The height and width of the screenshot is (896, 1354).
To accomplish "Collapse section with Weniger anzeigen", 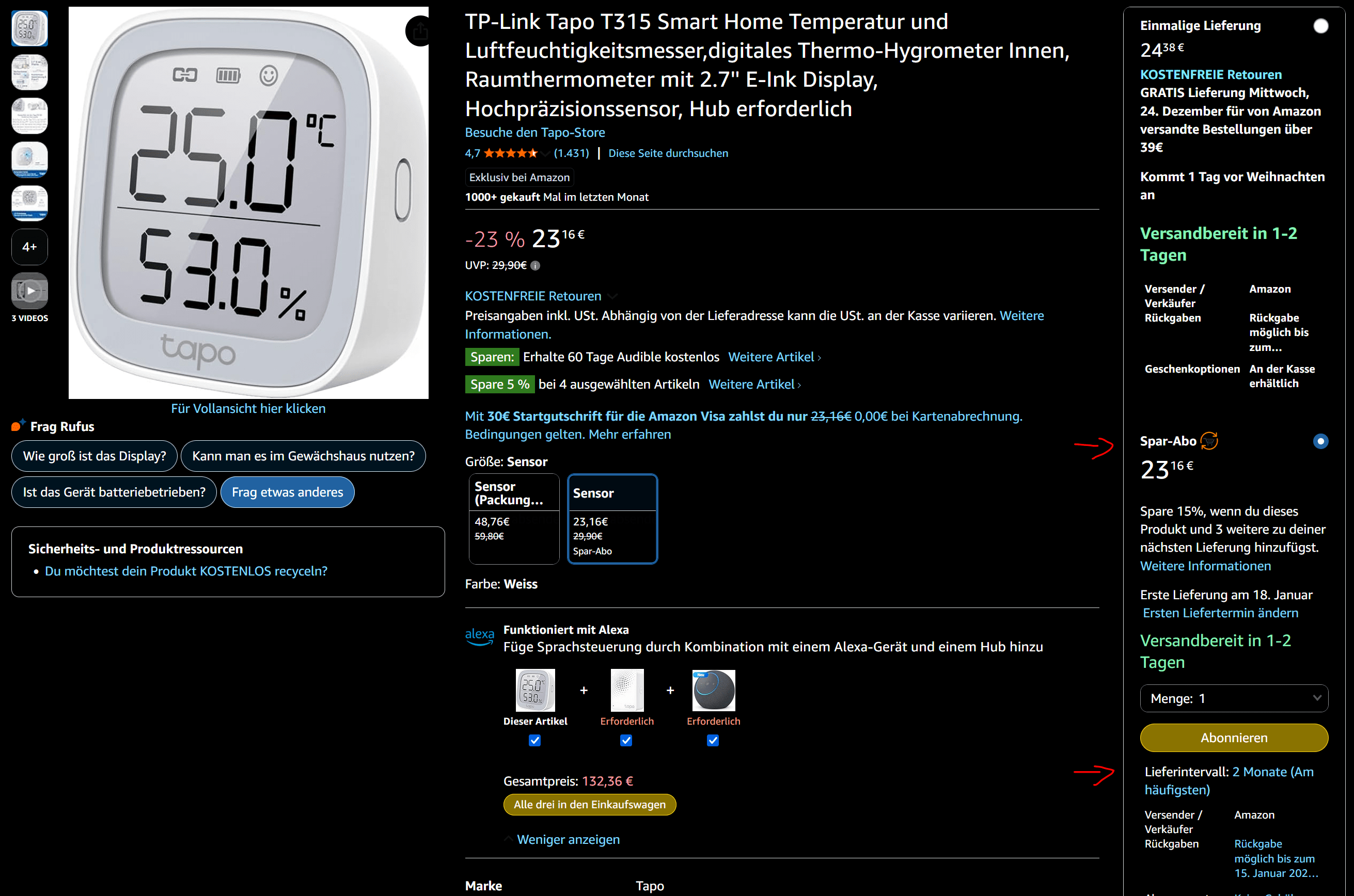I will (568, 839).
